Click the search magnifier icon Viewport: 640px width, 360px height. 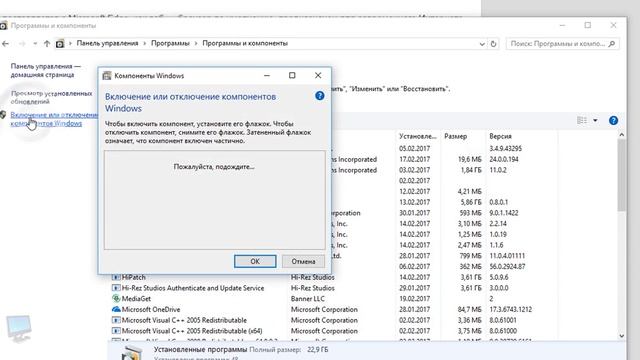[x=611, y=44]
